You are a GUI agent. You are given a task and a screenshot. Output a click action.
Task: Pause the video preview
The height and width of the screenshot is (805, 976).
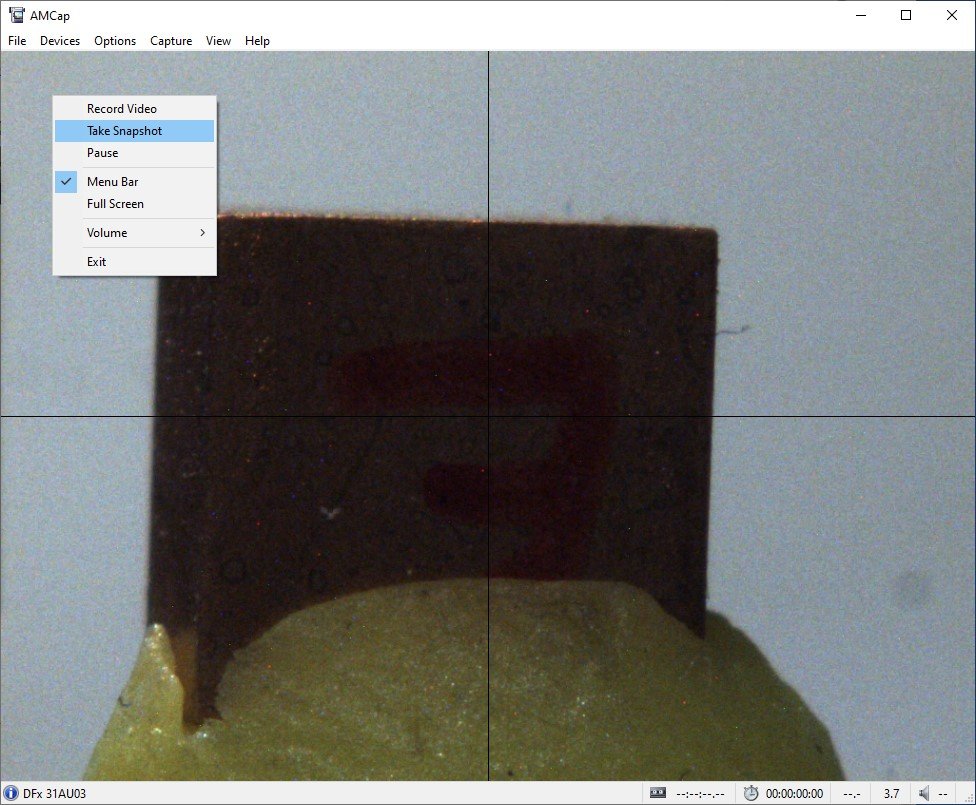coord(102,153)
